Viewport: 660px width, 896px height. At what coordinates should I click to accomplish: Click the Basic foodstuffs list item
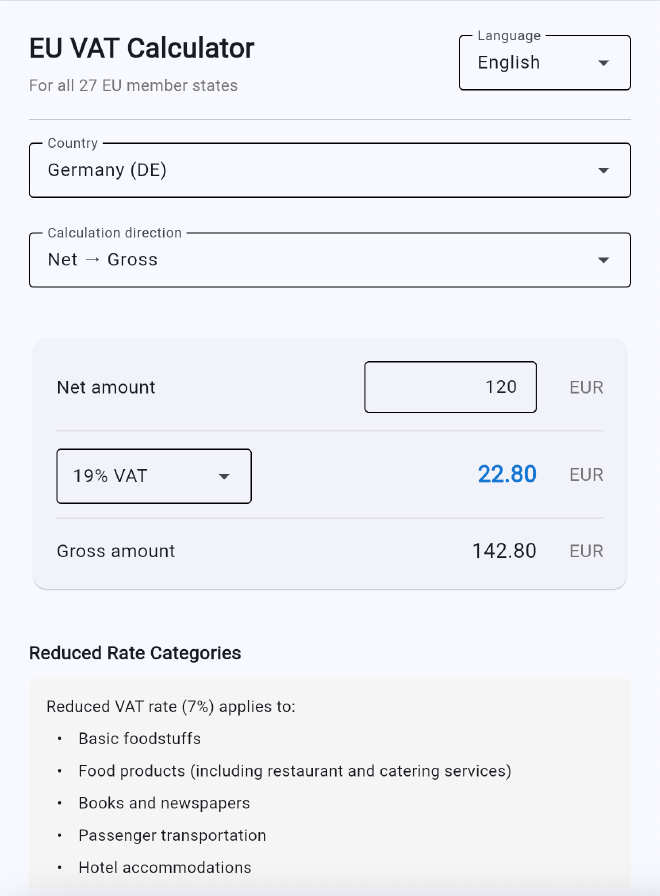pyautogui.click(x=140, y=738)
